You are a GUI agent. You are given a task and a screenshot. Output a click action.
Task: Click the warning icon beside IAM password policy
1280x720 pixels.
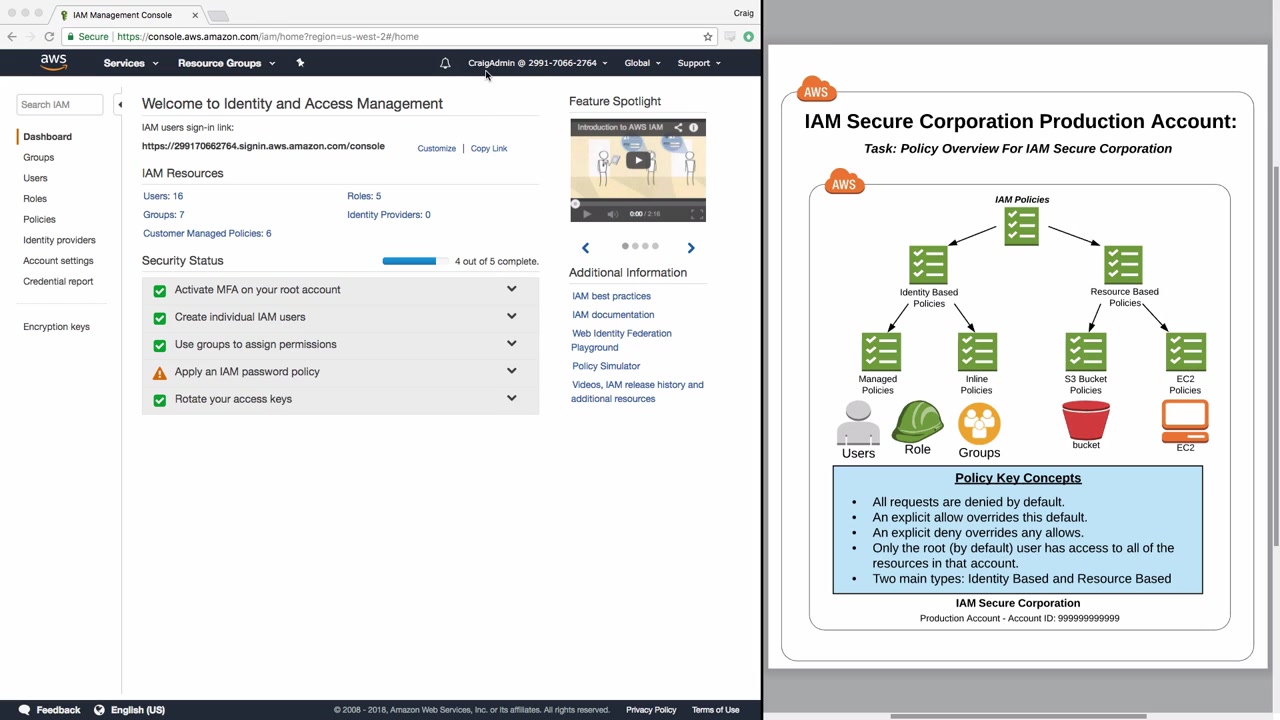point(160,373)
